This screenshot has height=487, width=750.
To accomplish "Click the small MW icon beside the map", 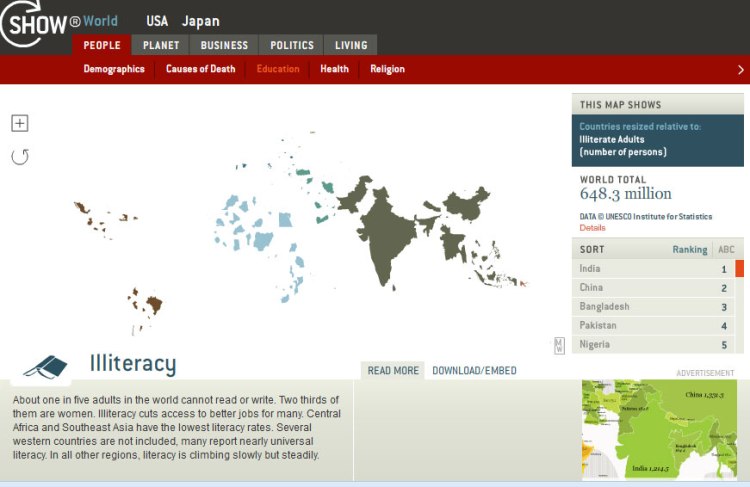I will click(x=559, y=346).
